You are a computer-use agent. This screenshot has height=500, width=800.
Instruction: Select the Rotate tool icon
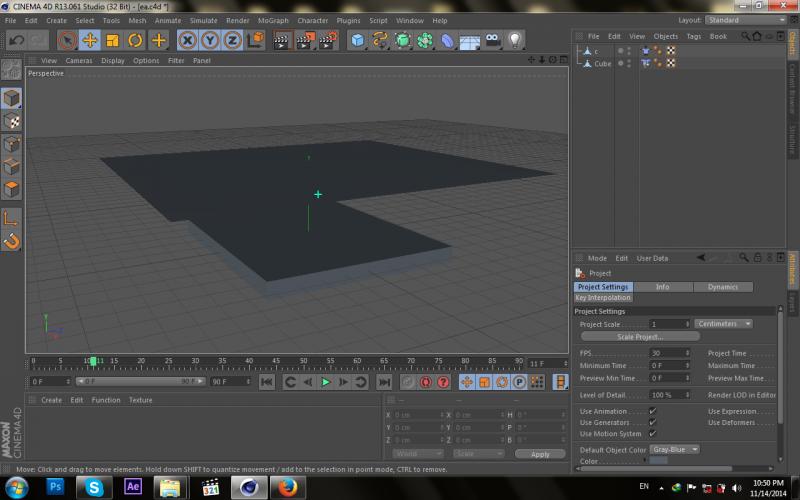pyautogui.click(x=135, y=41)
